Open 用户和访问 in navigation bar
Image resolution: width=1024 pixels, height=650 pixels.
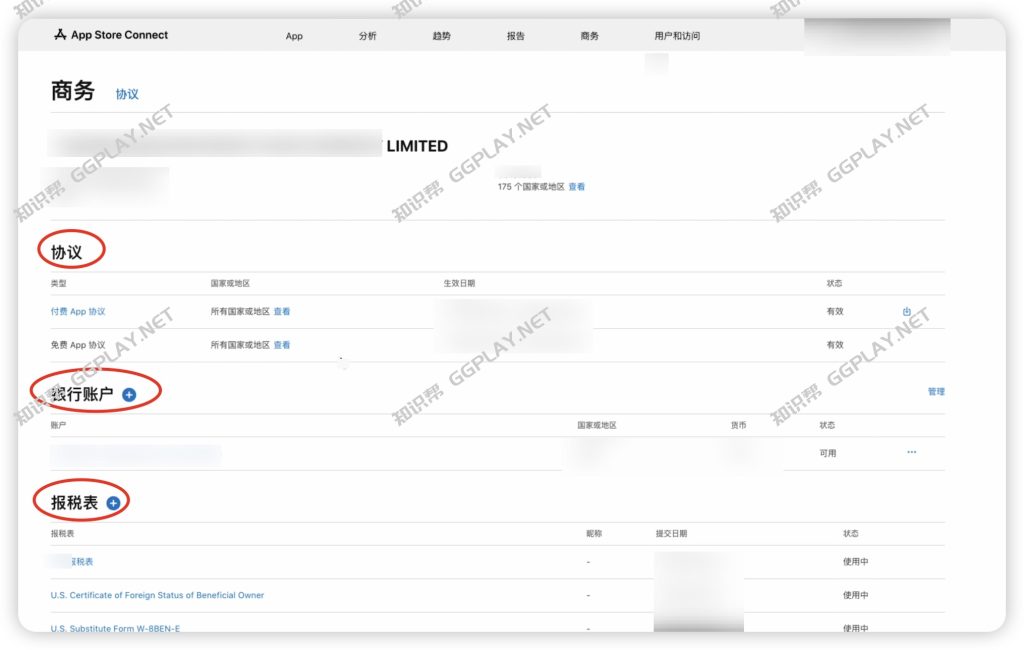[677, 36]
